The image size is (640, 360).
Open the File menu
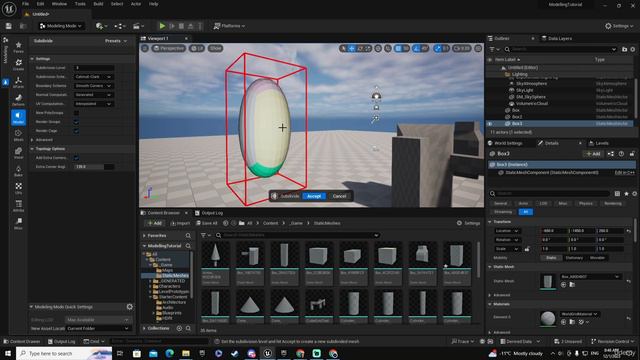pyautogui.click(x=25, y=4)
